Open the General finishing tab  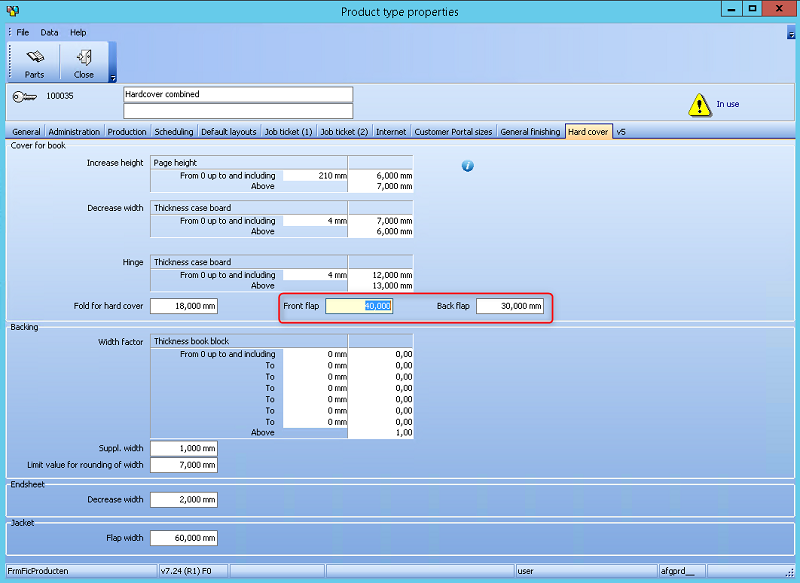530,132
